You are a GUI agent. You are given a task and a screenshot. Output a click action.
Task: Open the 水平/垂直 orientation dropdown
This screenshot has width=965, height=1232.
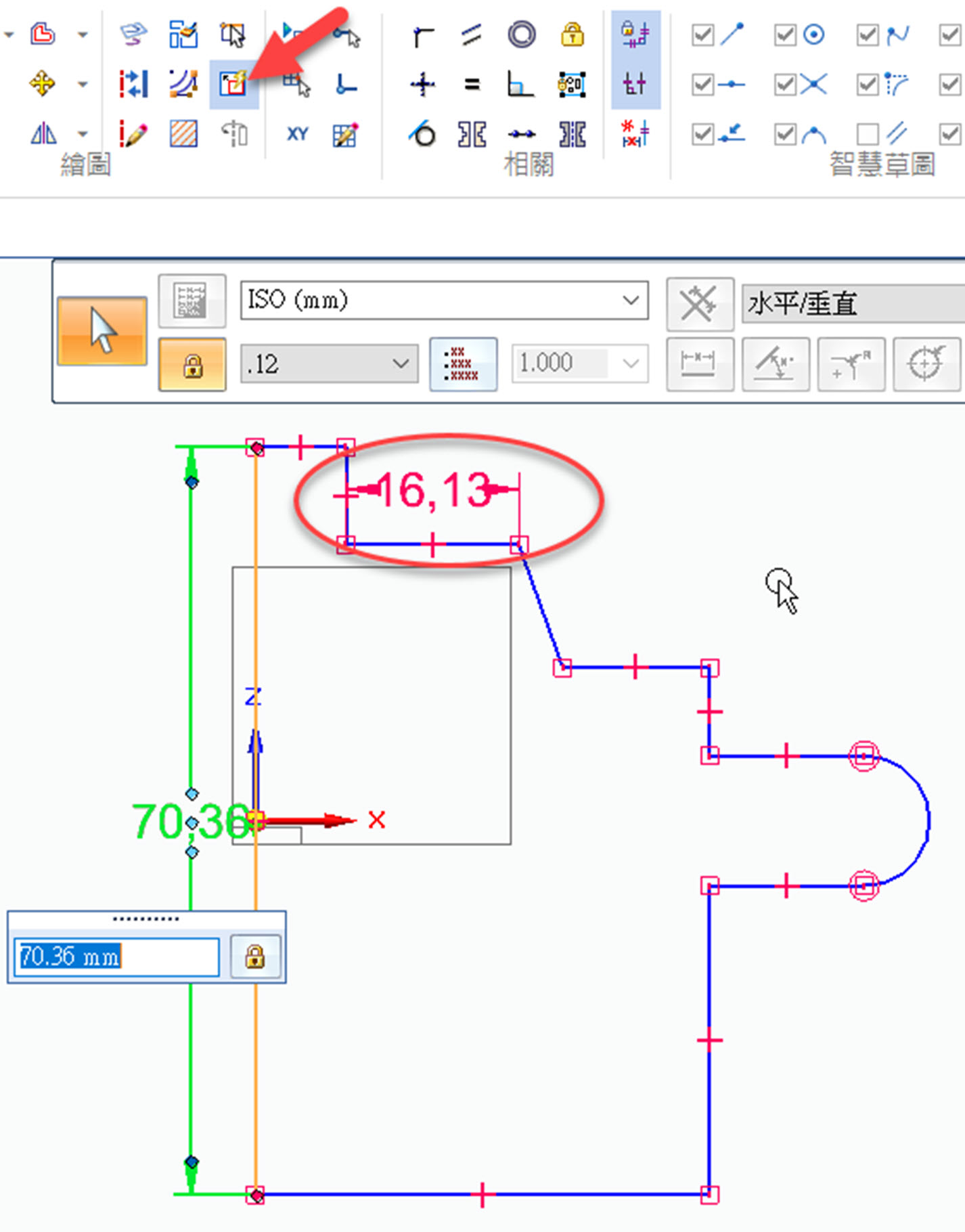pyautogui.click(x=853, y=304)
